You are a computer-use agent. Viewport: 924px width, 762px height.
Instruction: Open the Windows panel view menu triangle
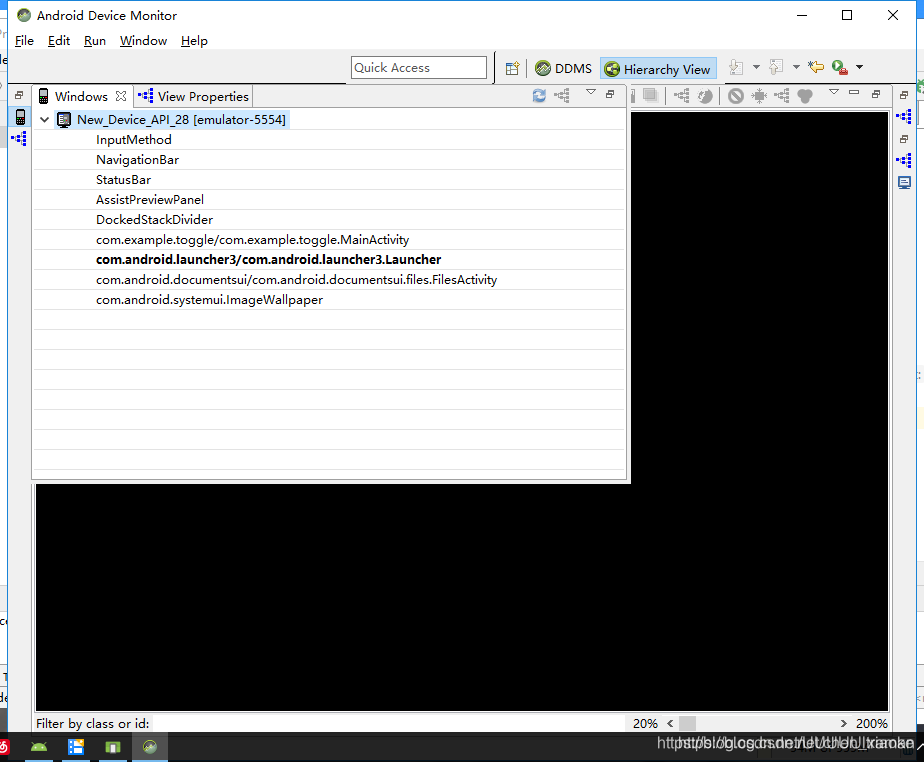[590, 93]
